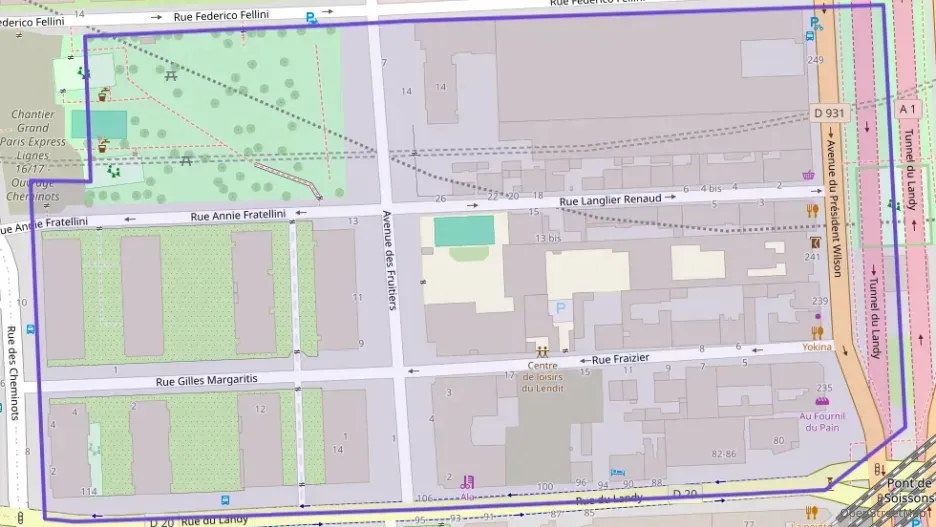Click the Centre de loisirs du Lendit icon
The image size is (936, 527).
point(543,351)
